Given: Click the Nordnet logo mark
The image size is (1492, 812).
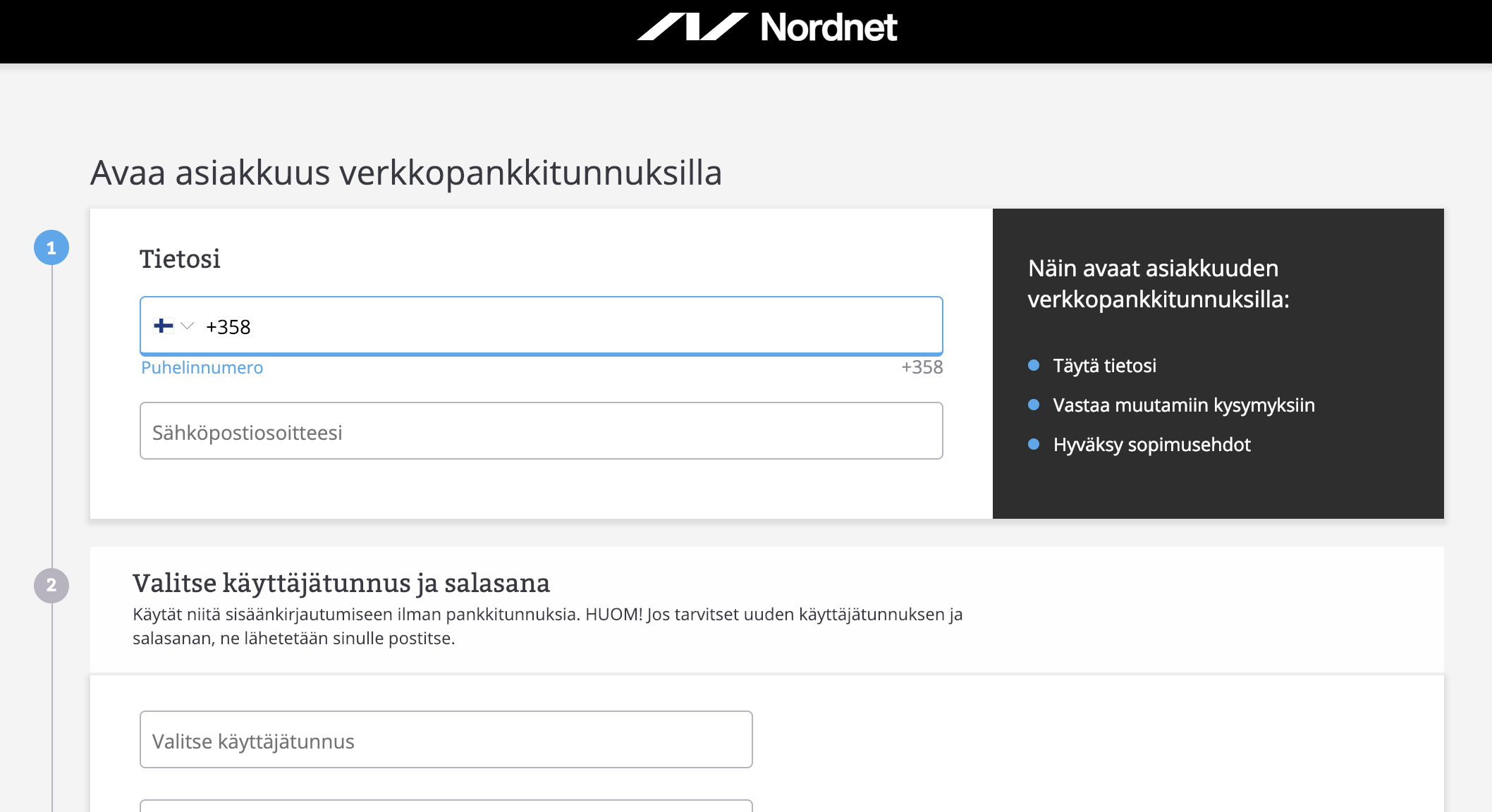Looking at the screenshot, I should [x=692, y=27].
